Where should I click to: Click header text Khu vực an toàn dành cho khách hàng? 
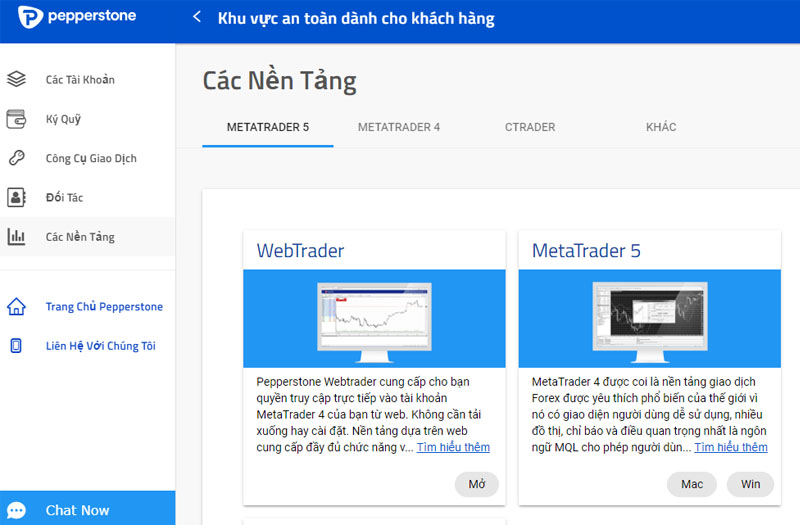356,18
